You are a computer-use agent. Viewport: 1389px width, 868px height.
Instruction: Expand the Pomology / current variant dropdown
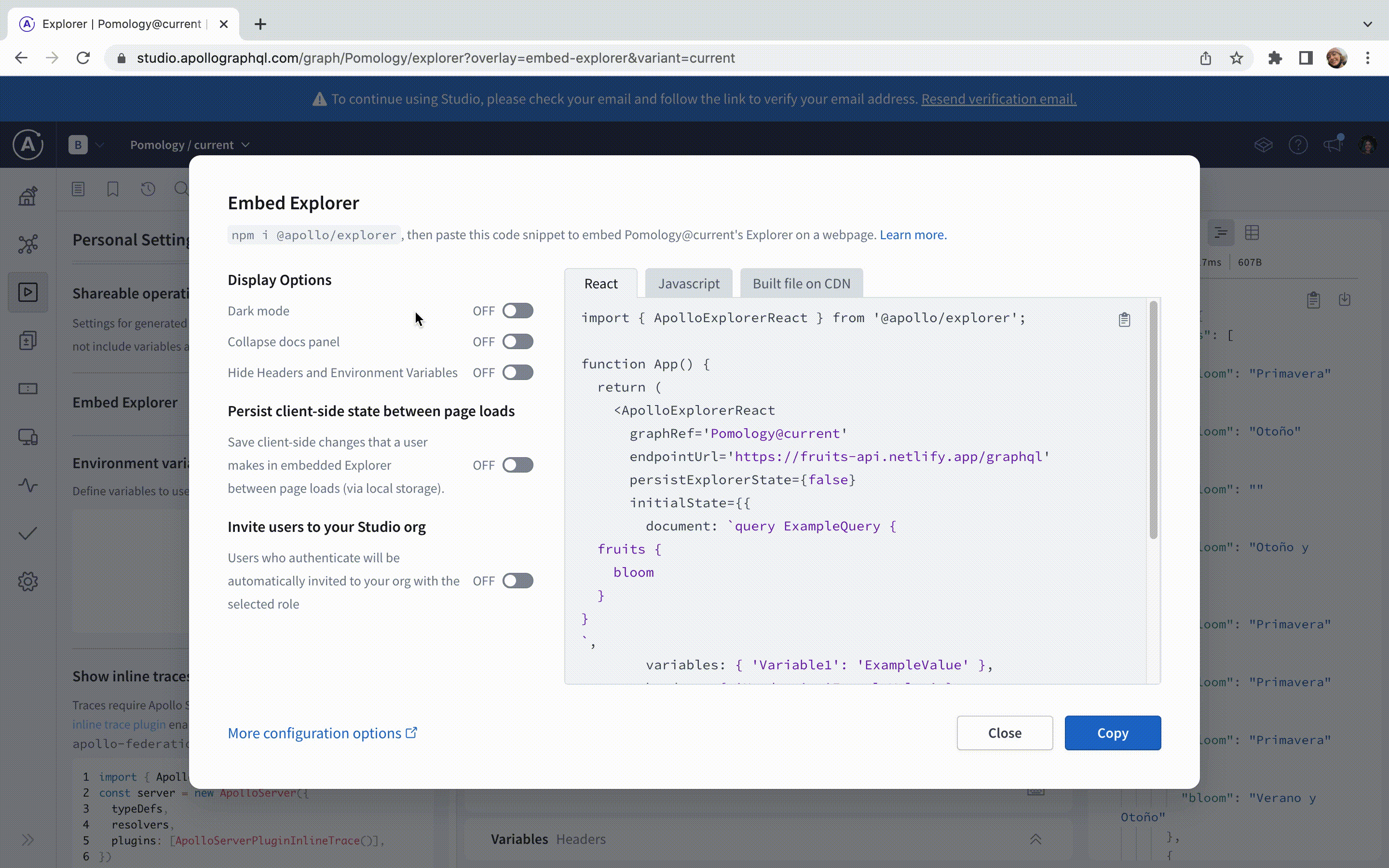(190, 145)
